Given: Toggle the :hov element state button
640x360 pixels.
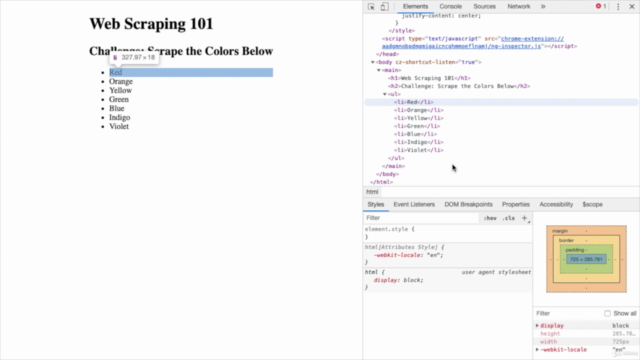Looking at the screenshot, I should 490,218.
